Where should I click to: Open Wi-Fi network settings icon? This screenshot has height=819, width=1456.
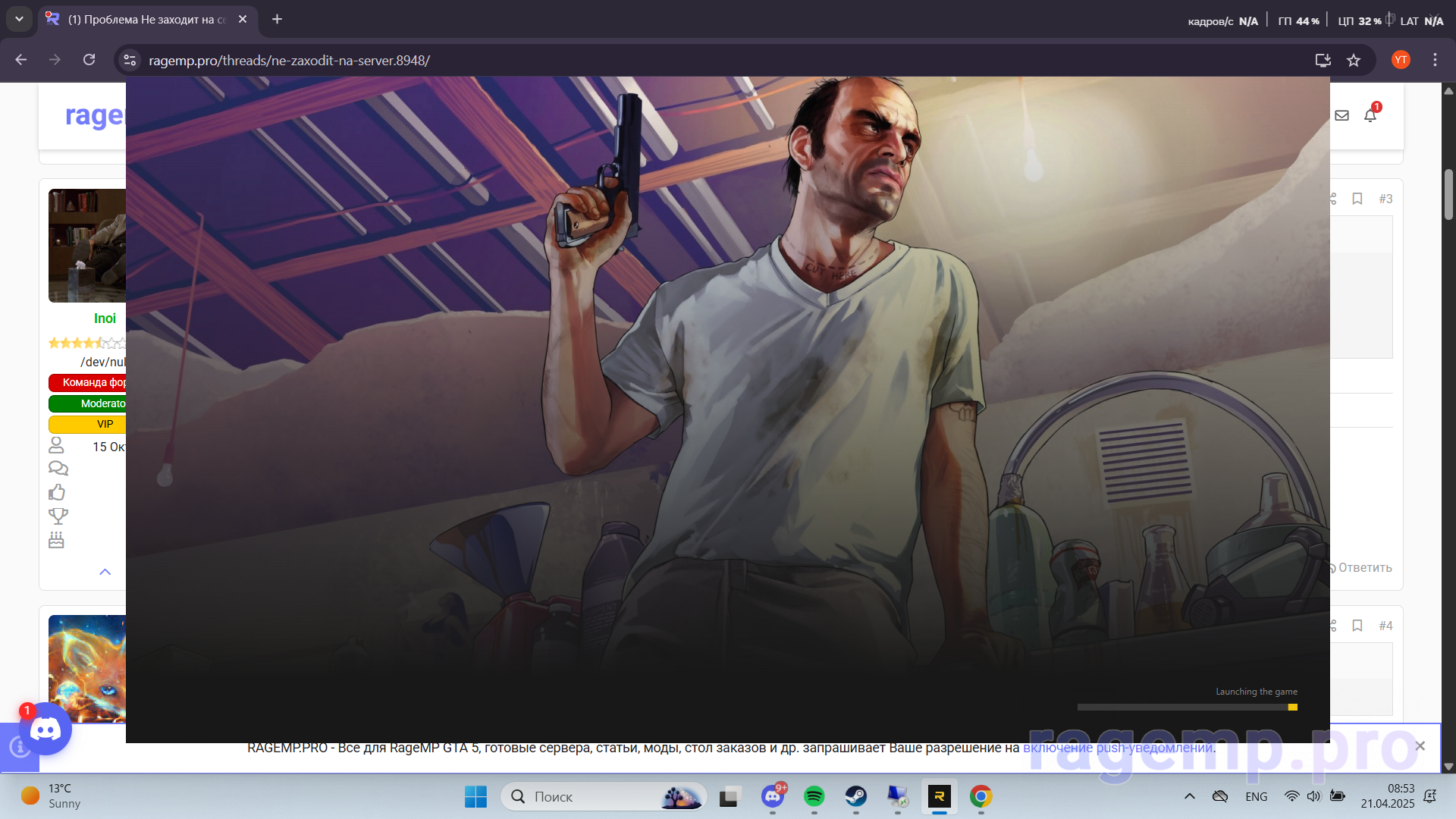(x=1292, y=796)
